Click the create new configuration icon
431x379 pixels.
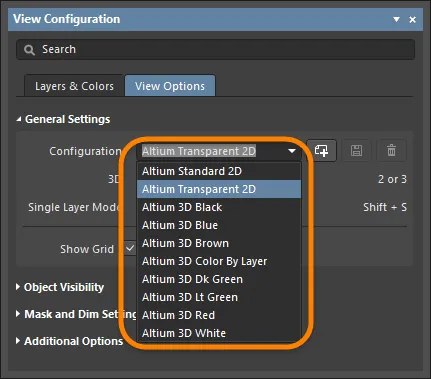[x=321, y=151]
